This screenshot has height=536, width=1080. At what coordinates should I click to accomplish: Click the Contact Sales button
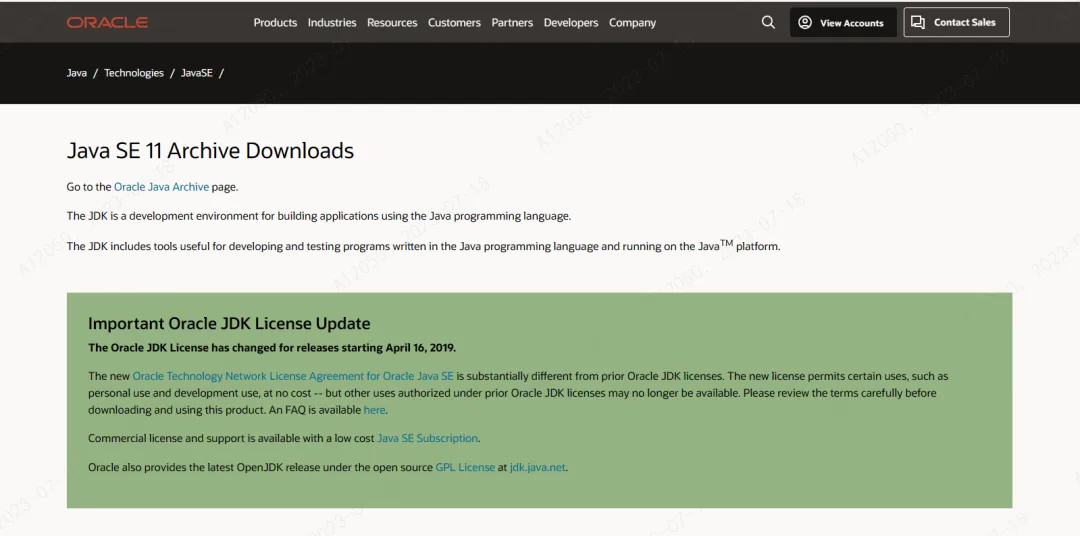[x=956, y=22]
